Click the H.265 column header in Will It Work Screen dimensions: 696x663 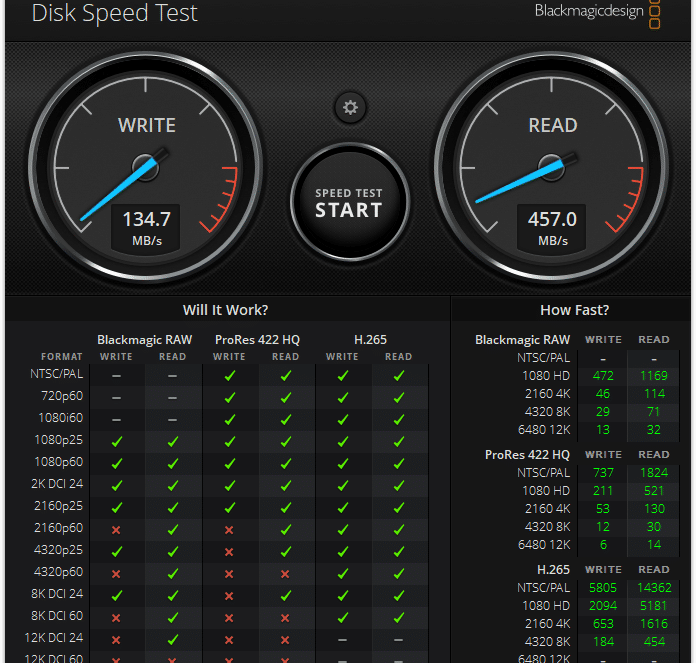(x=370, y=340)
